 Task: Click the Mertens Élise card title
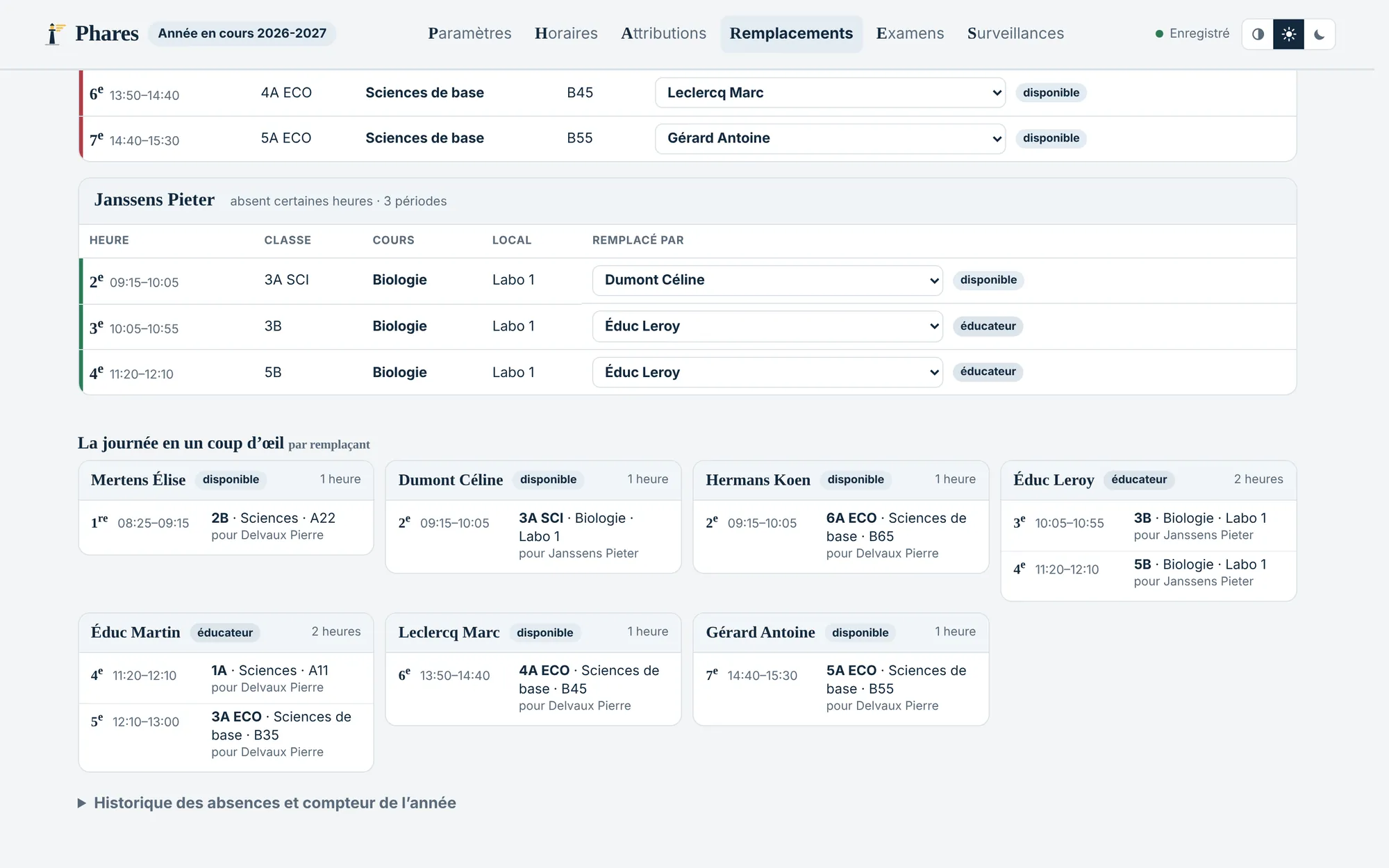tap(138, 480)
